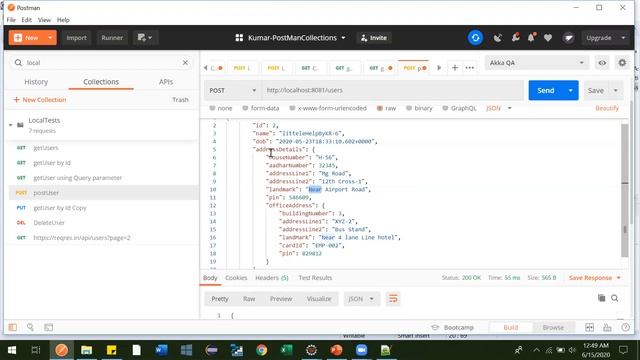Click the request body vertical scrollbar
The image size is (640, 360).
pyautogui.click(x=624, y=191)
